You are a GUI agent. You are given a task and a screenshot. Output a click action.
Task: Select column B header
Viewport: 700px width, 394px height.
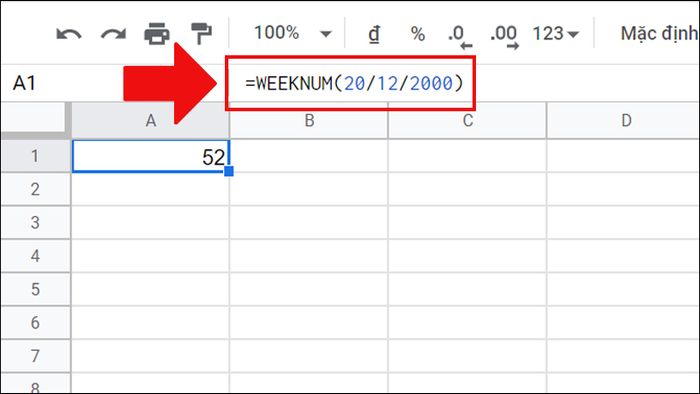(309, 120)
